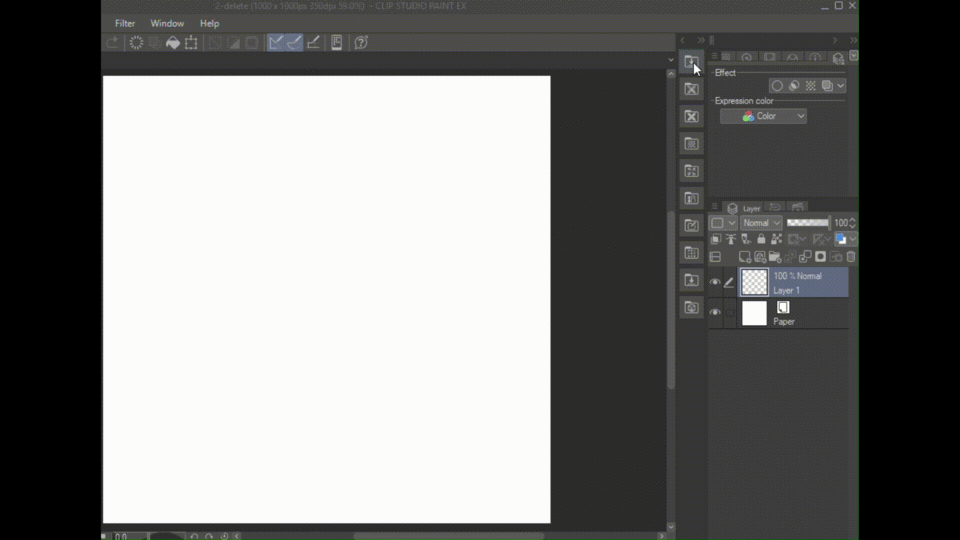Select the Layer 1 thumbnail
This screenshot has height=540, width=960.
[754, 283]
